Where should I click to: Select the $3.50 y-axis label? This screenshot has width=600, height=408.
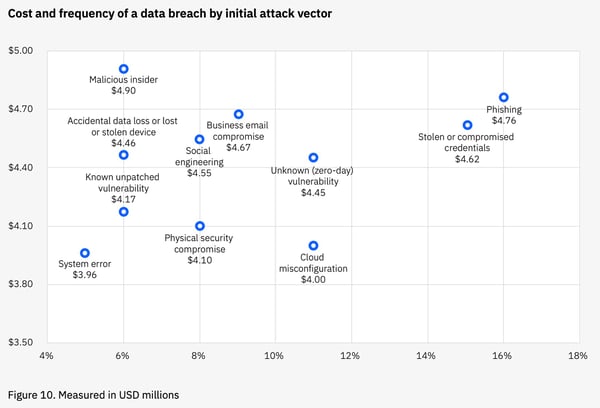tap(21, 343)
